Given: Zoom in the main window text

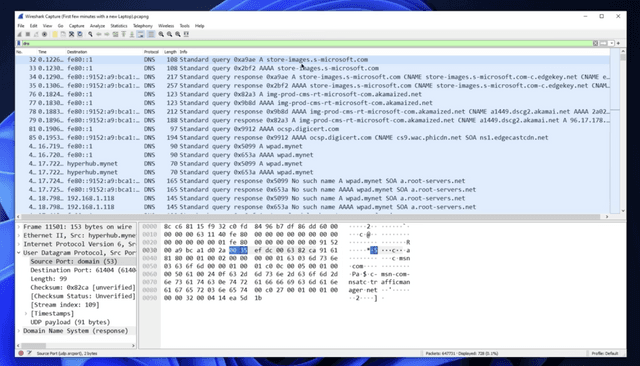Looking at the screenshot, I should click(x=161, y=34).
